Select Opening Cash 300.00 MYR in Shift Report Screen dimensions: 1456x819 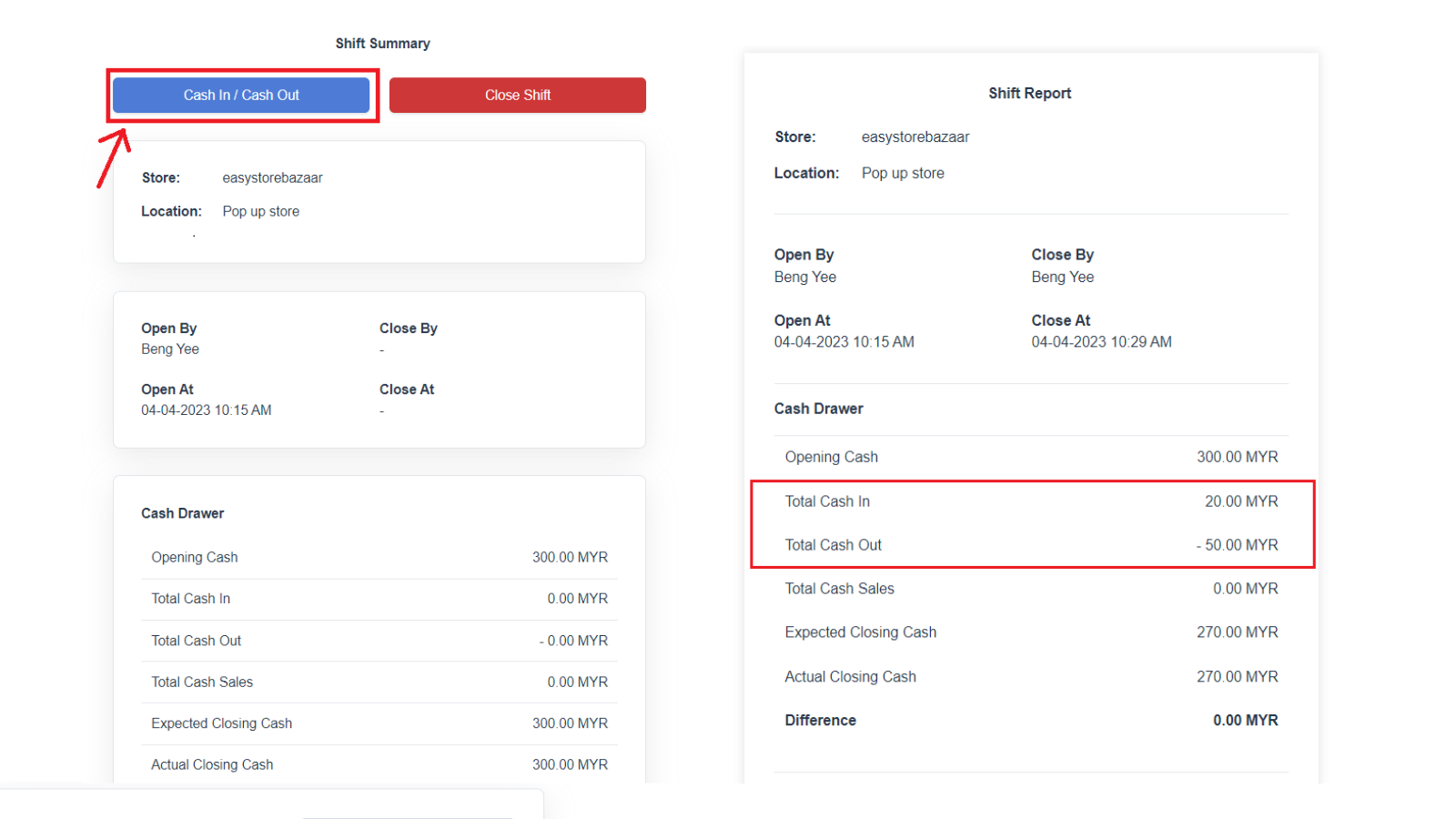pyautogui.click(x=1238, y=457)
